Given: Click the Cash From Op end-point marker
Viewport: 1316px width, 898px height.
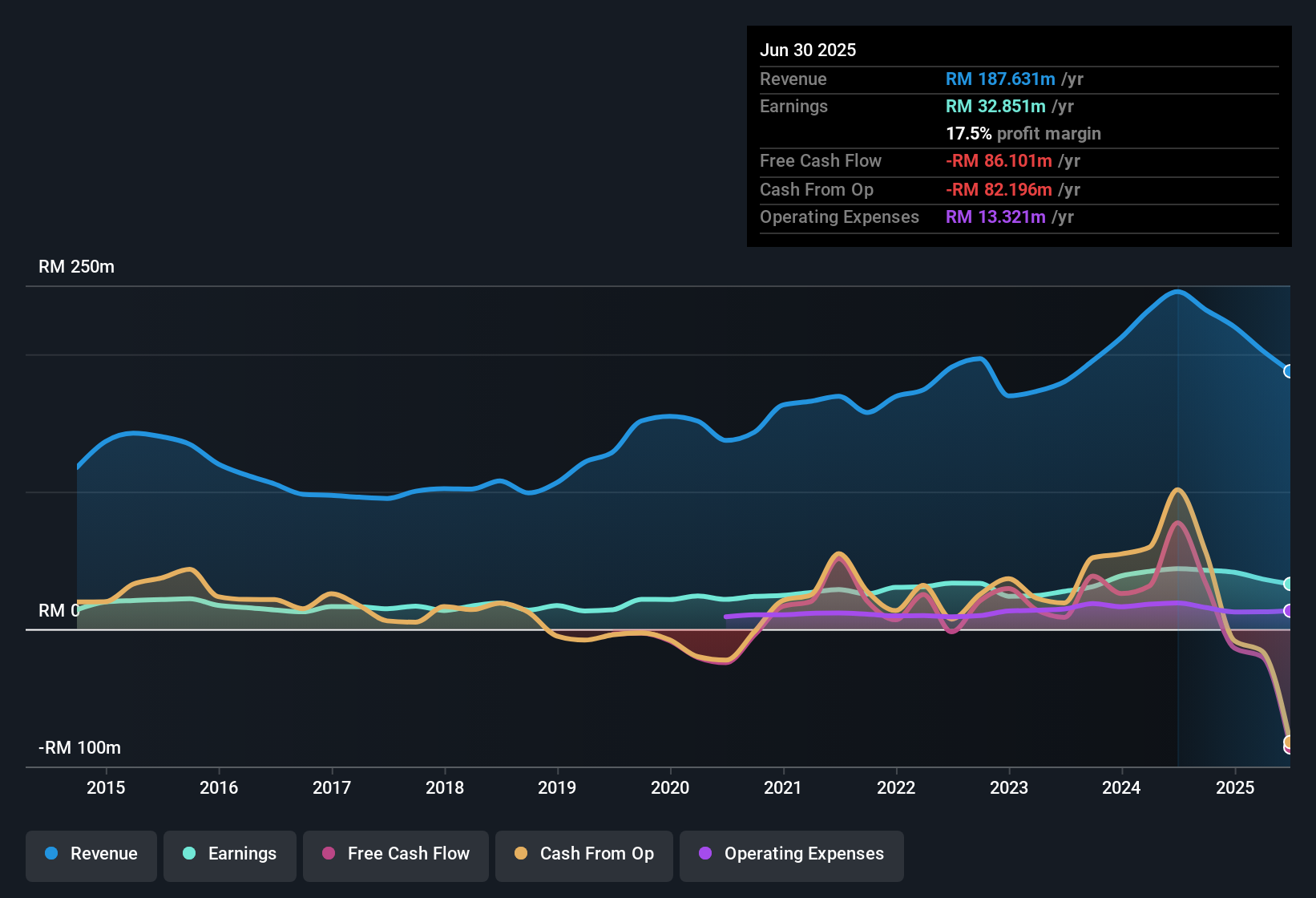Looking at the screenshot, I should click(x=1288, y=742).
